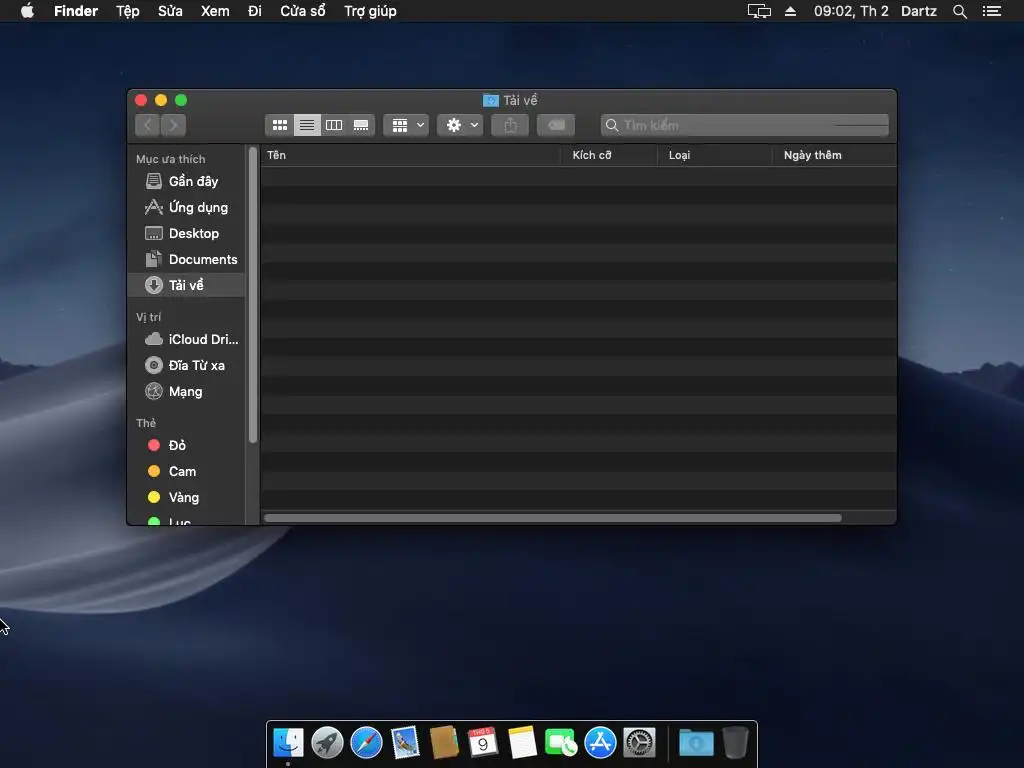Open Contacts book in the Dock
The width and height of the screenshot is (1024, 768).
coord(444,743)
